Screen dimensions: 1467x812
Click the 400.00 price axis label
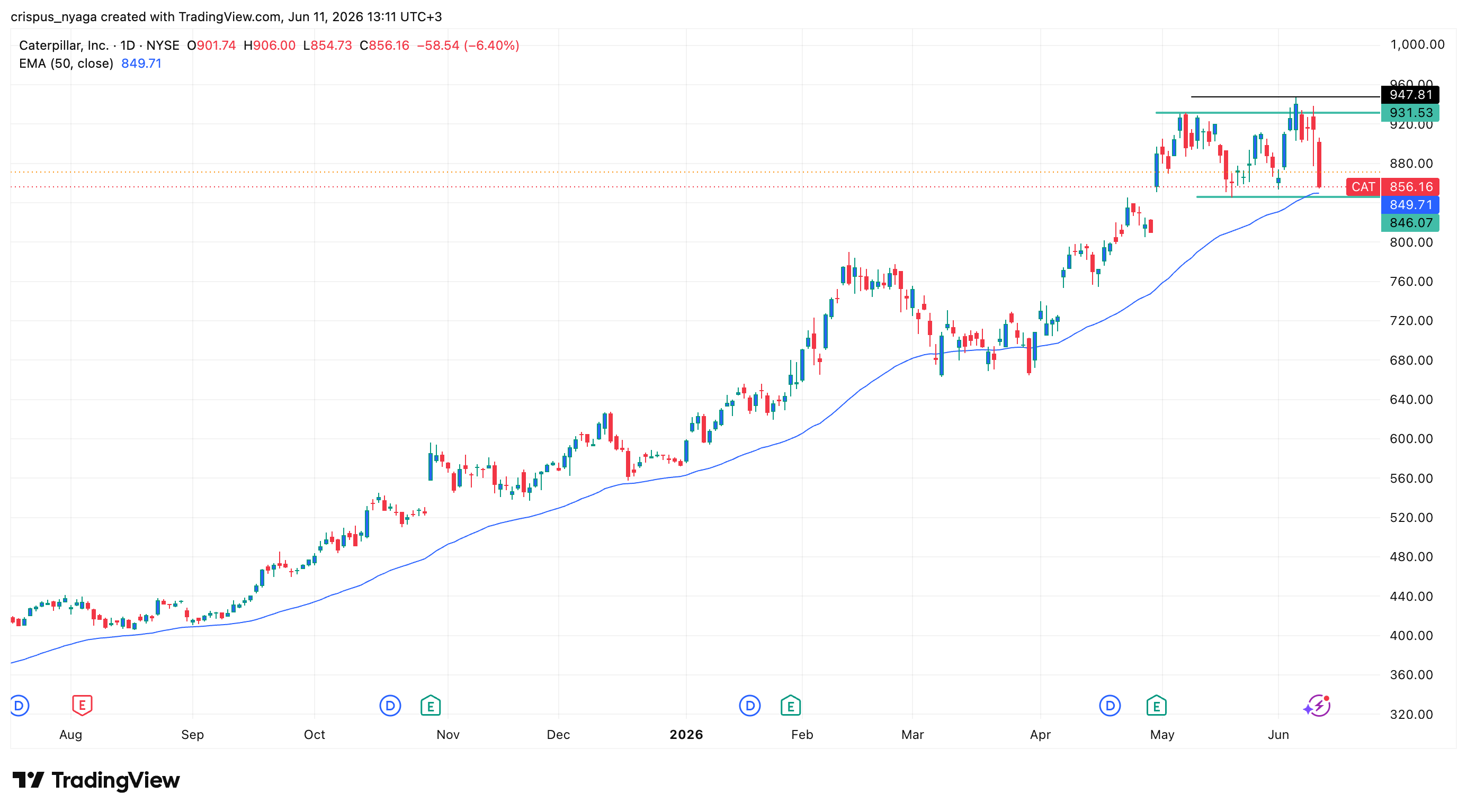click(1411, 636)
